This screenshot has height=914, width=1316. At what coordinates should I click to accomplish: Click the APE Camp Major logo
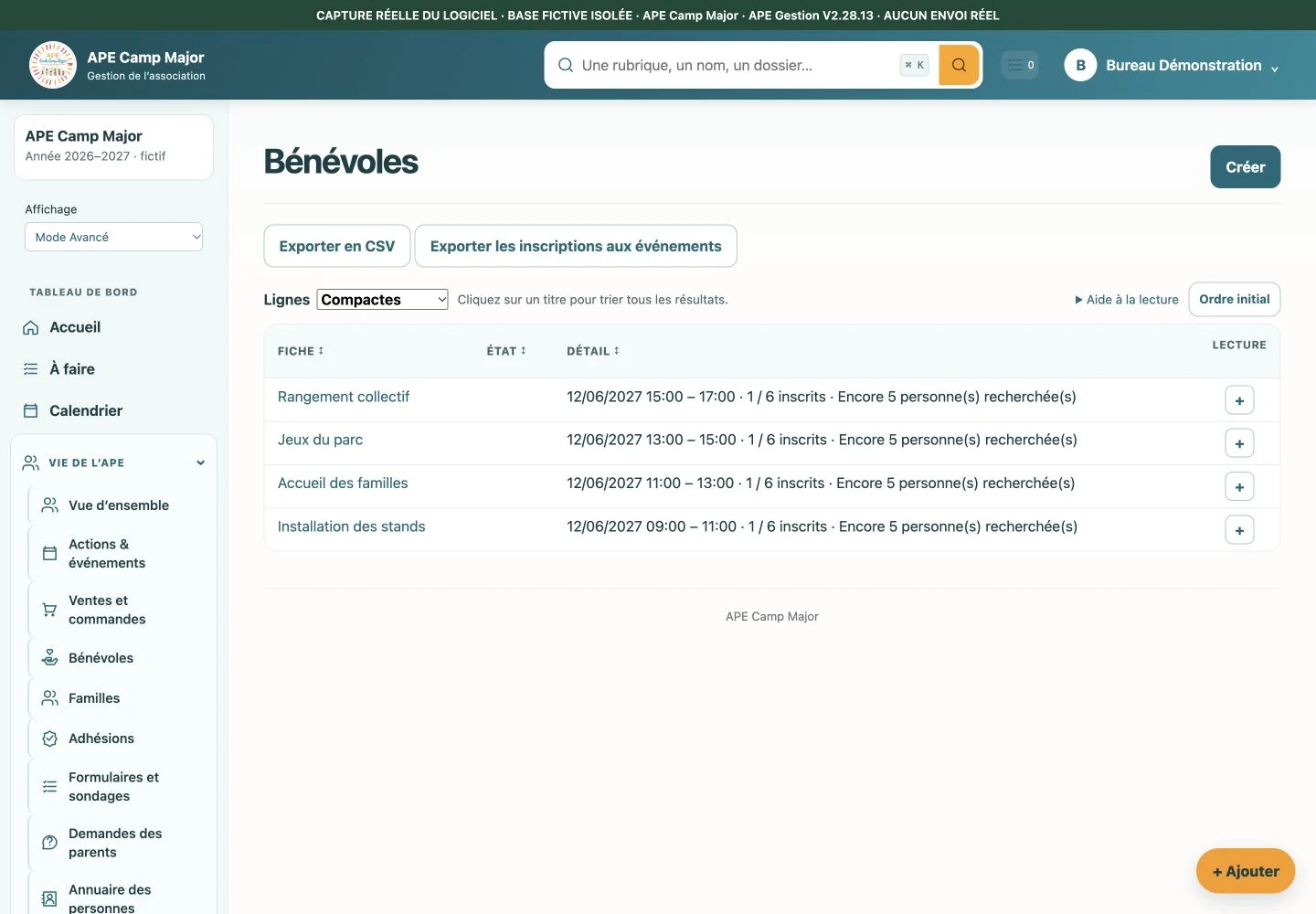pyautogui.click(x=53, y=65)
